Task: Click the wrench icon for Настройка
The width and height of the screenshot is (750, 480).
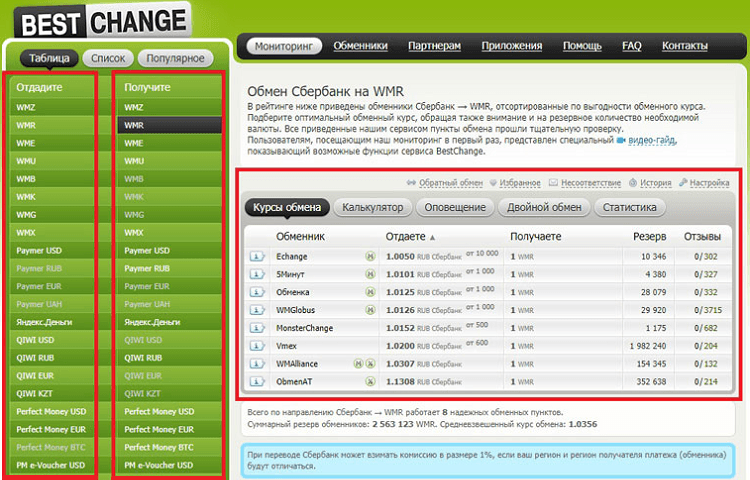Action: pos(683,182)
